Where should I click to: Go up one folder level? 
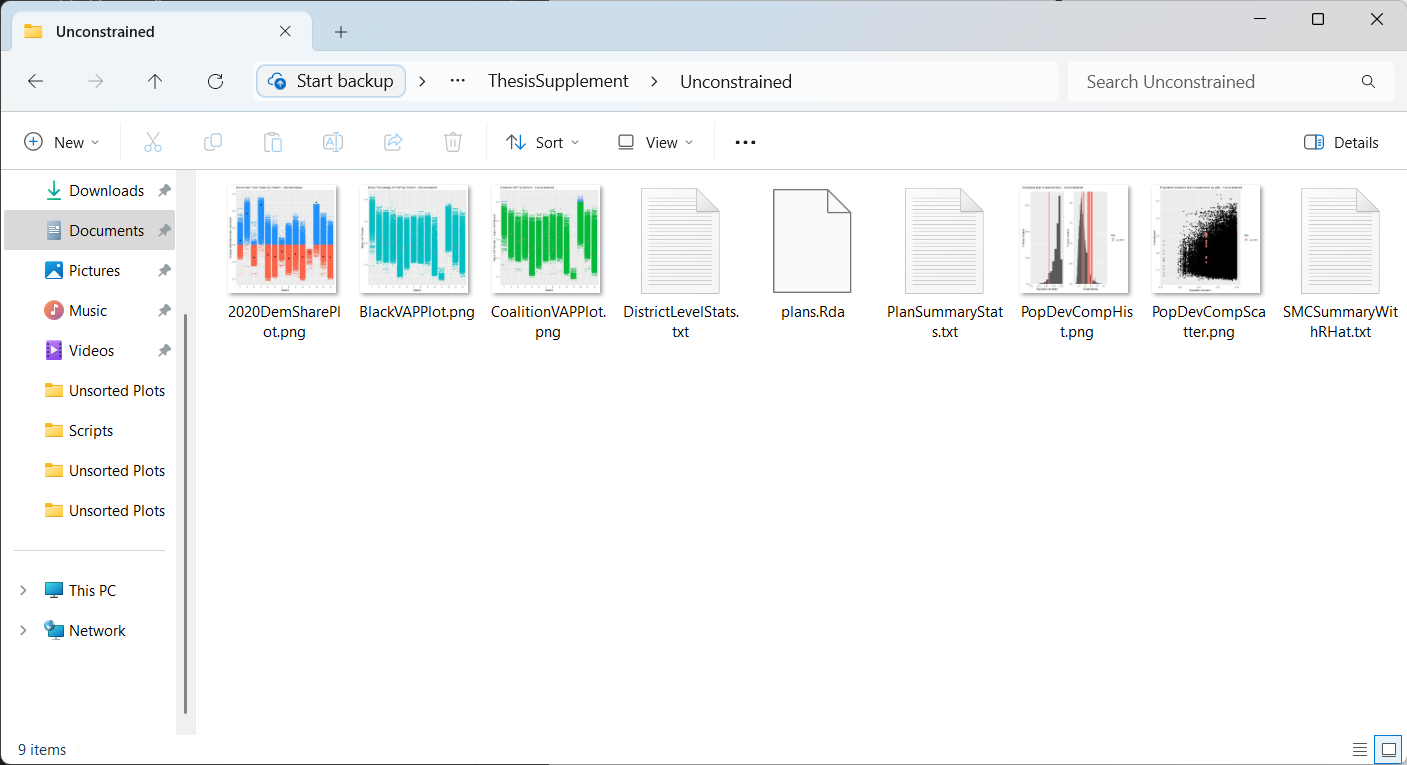155,81
